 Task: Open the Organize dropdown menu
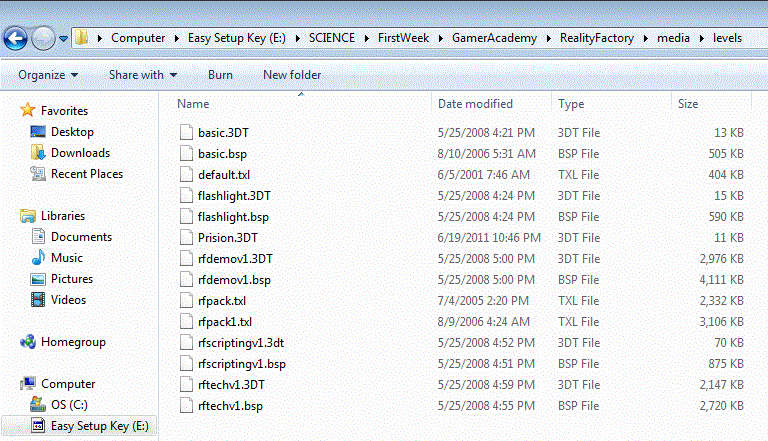pyautogui.click(x=48, y=75)
